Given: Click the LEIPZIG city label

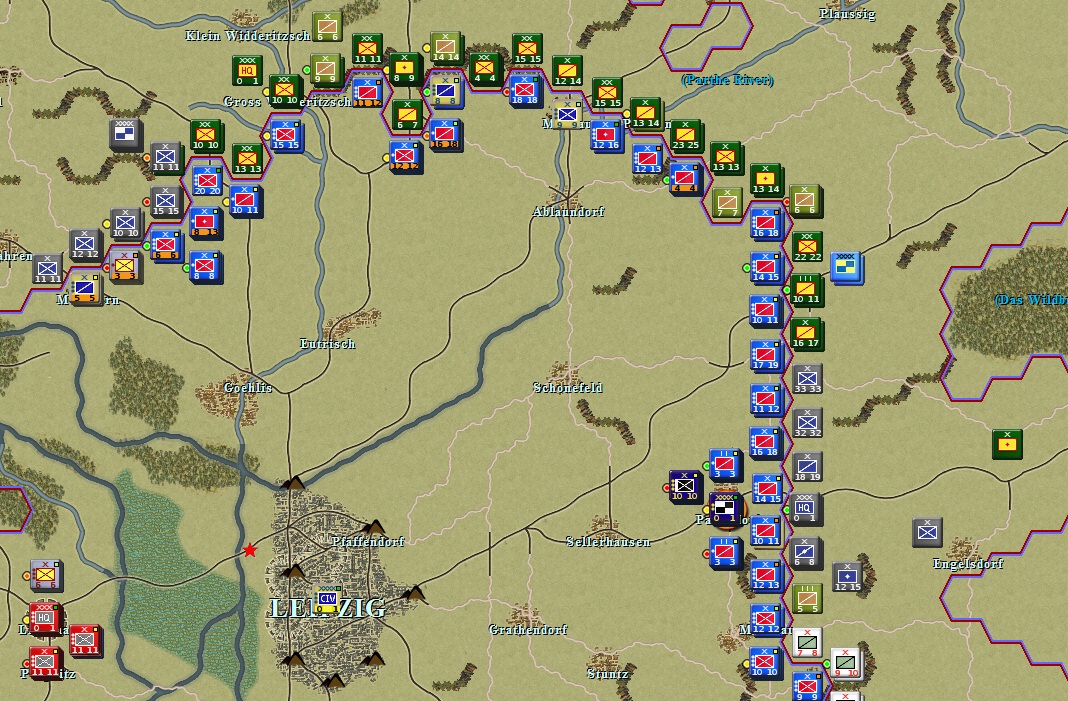Looking at the screenshot, I should point(328,608).
